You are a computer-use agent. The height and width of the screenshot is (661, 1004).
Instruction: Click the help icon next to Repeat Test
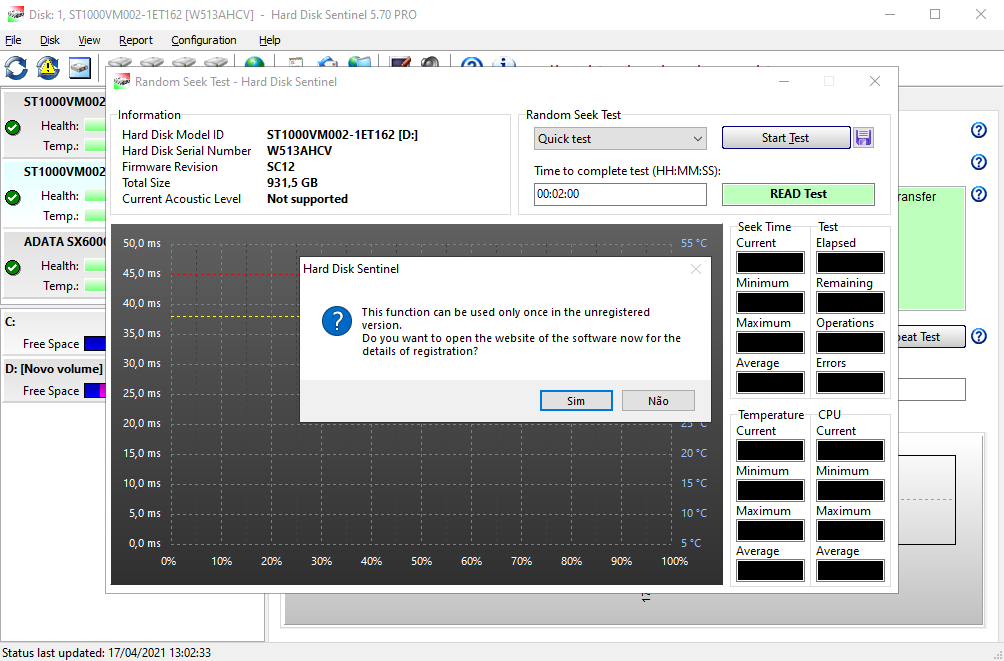(x=978, y=336)
